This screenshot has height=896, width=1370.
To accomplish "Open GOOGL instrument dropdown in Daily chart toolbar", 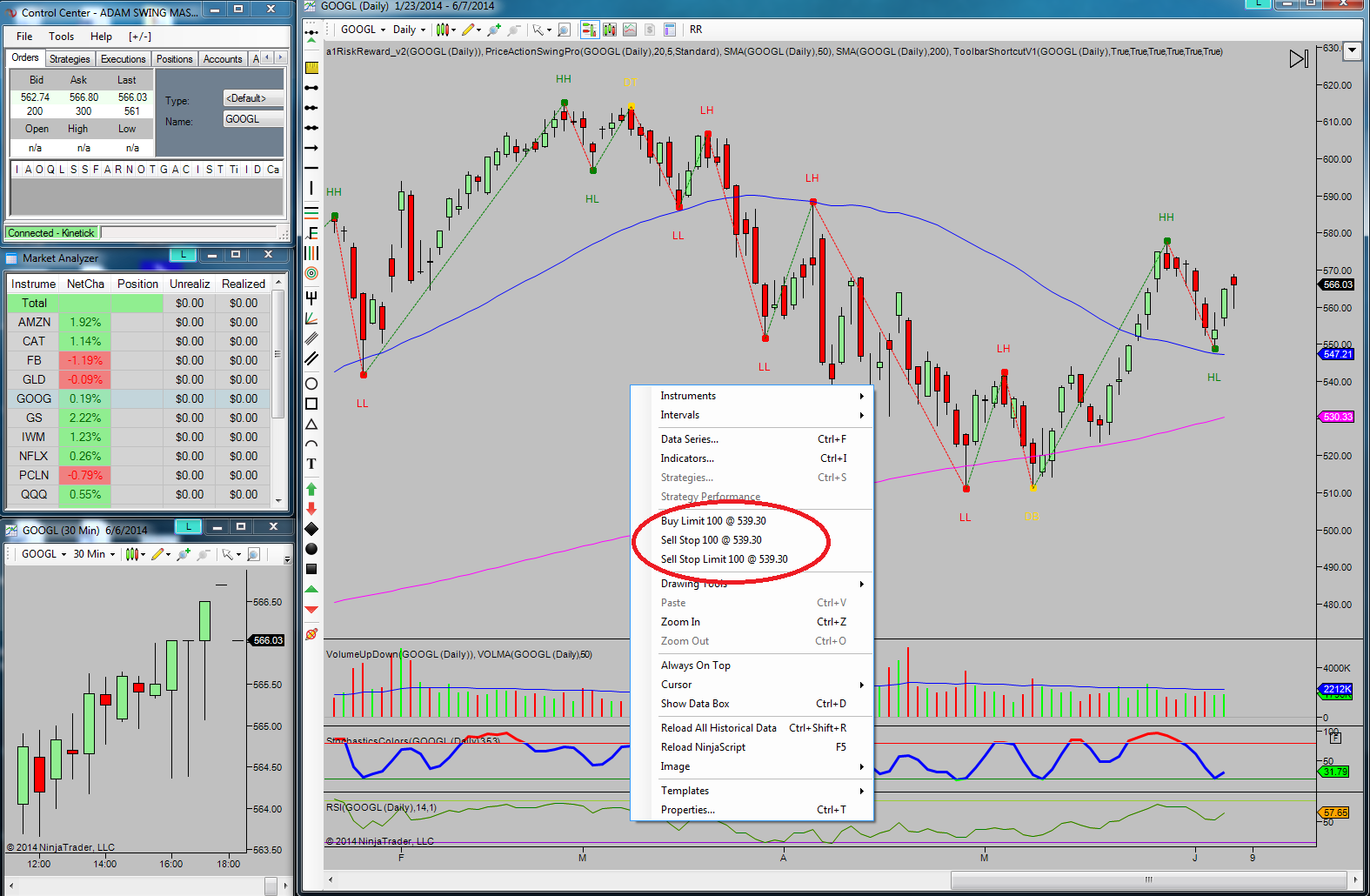I will point(364,30).
